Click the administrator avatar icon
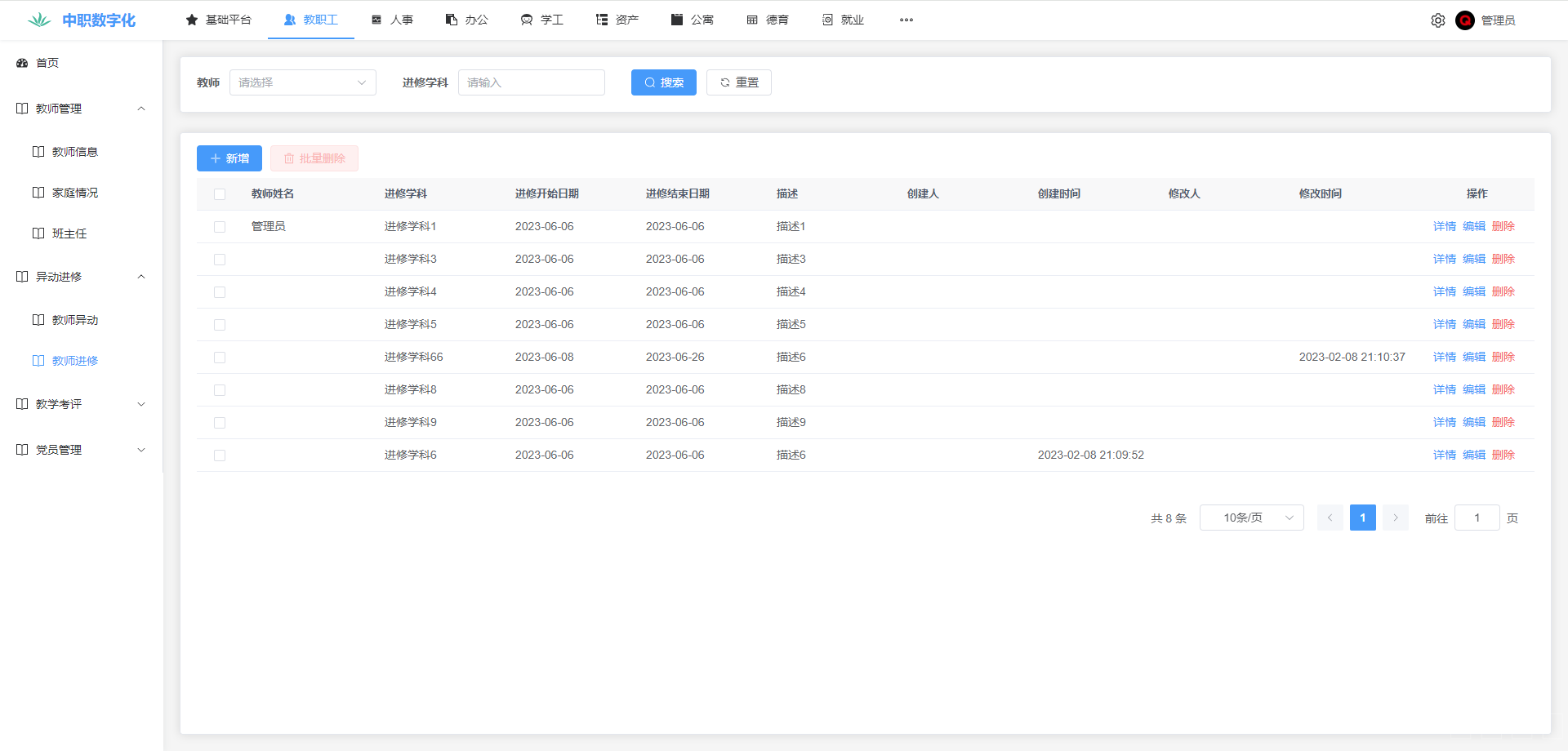The height and width of the screenshot is (751, 1568). tap(1464, 20)
